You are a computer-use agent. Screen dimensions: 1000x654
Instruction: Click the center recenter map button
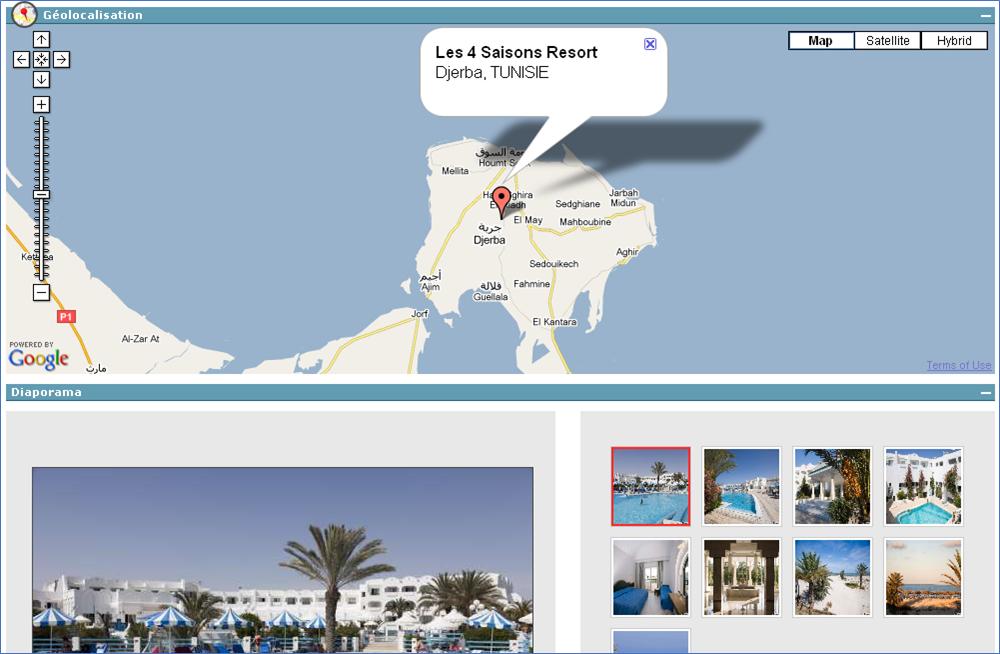coord(41,60)
